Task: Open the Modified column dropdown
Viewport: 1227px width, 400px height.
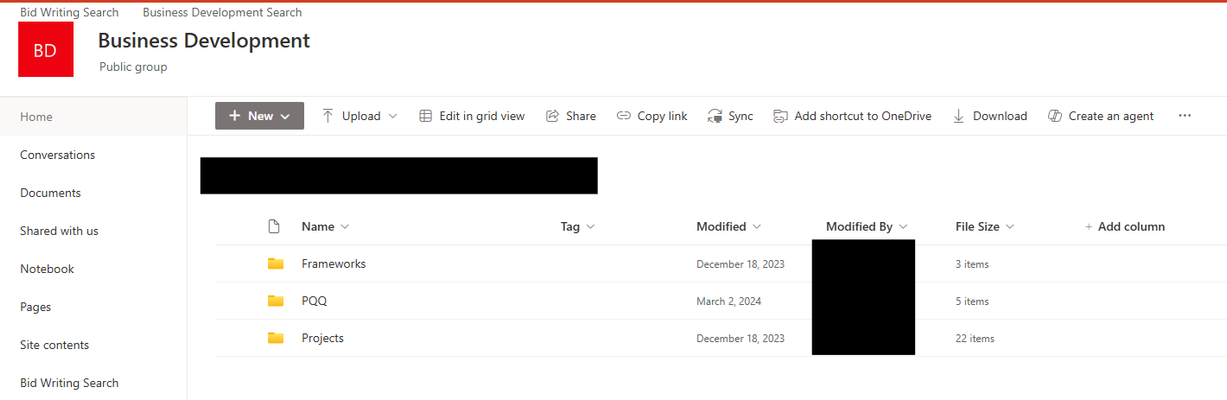Action: [x=756, y=227]
